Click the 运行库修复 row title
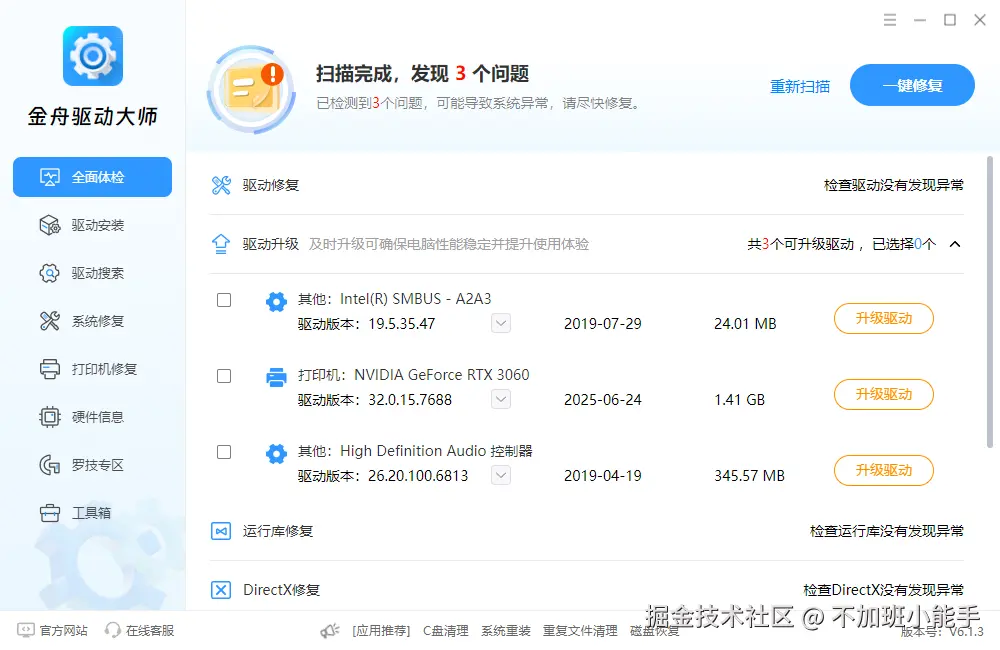Viewport: 1000px width, 650px height. point(278,531)
